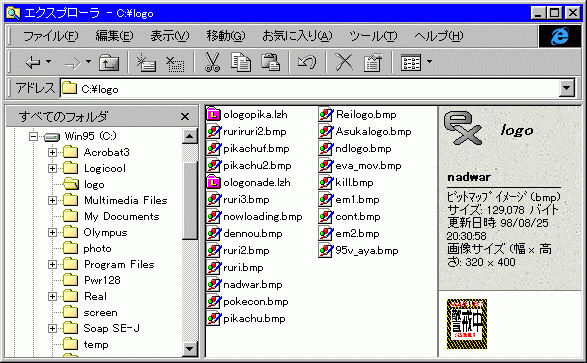This screenshot has height=363, width=587.
Task: Go up one folder level
Action: (109, 62)
